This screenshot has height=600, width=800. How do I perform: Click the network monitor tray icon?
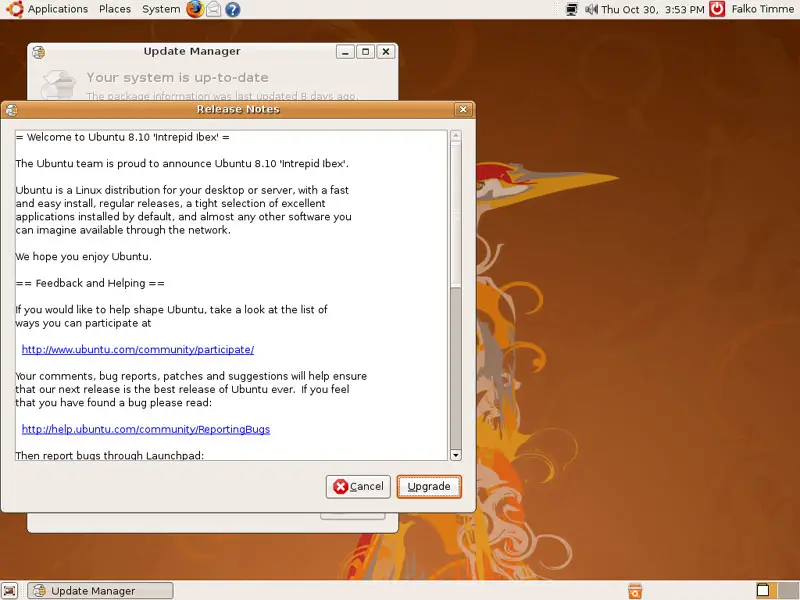572,9
